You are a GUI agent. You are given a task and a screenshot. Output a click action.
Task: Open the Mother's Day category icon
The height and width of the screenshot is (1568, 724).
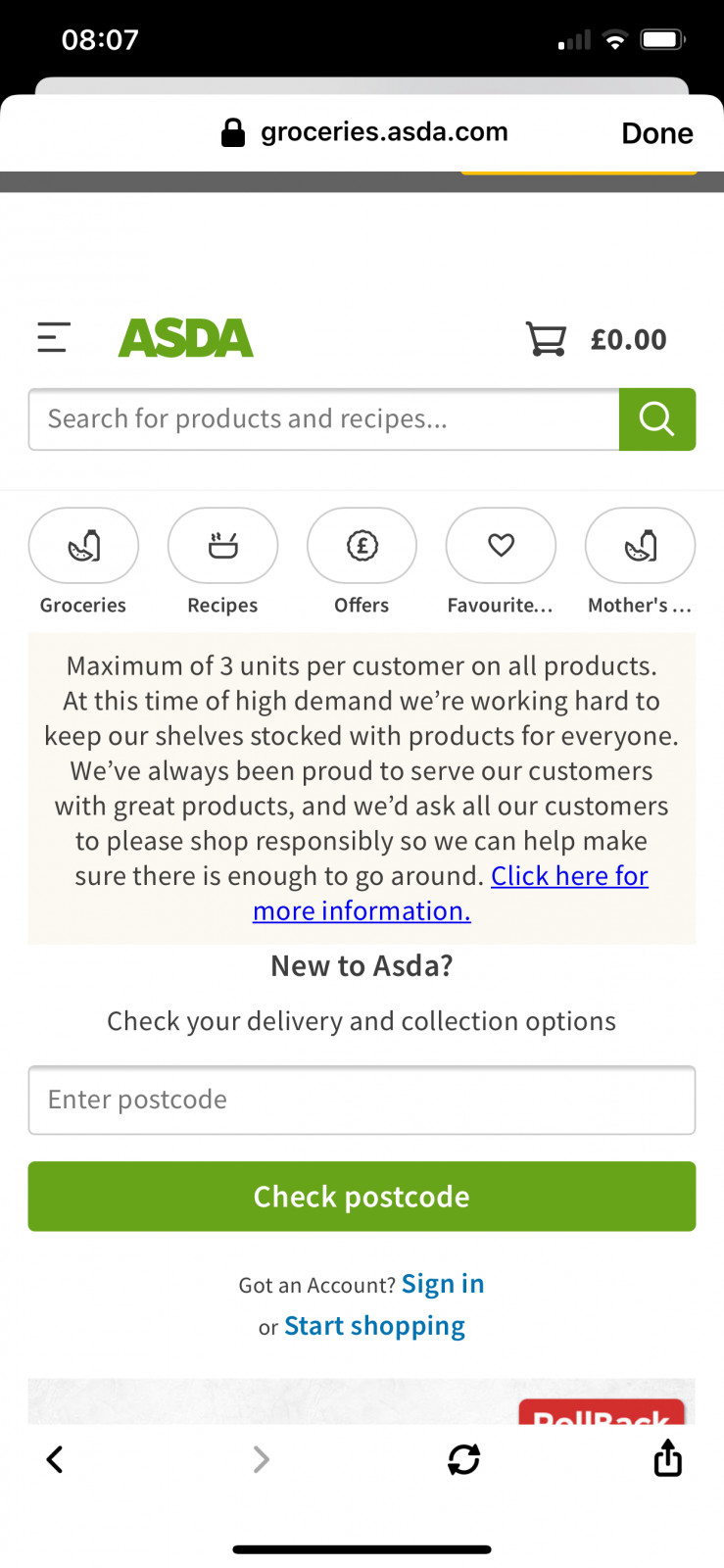tap(640, 546)
